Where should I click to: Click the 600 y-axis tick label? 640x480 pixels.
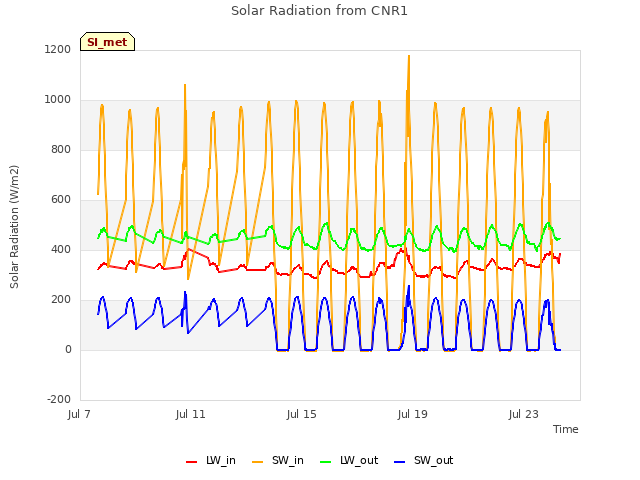coord(61,200)
